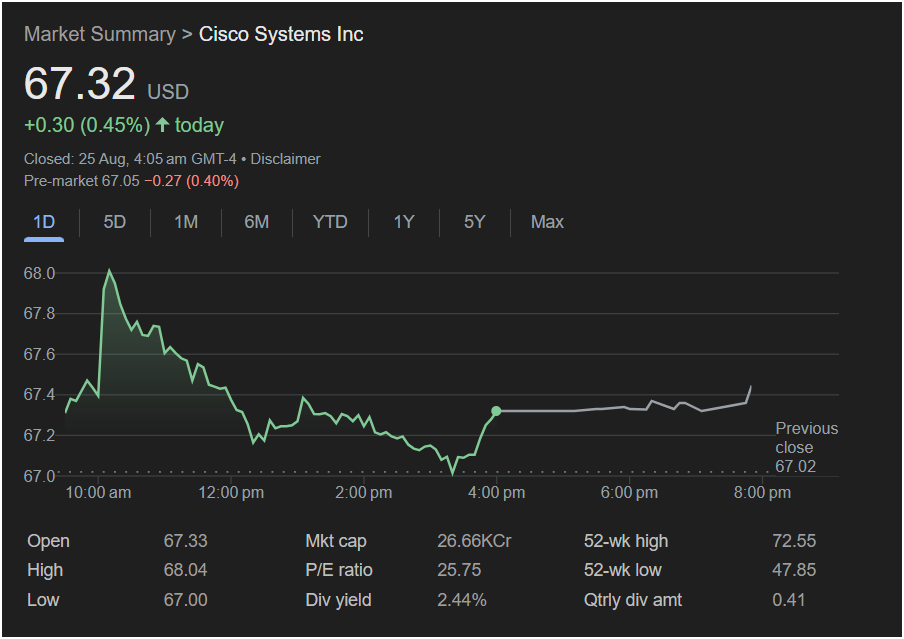Click the Cisco Systems Inc title
Viewport: 904px width, 639px height.
click(281, 35)
